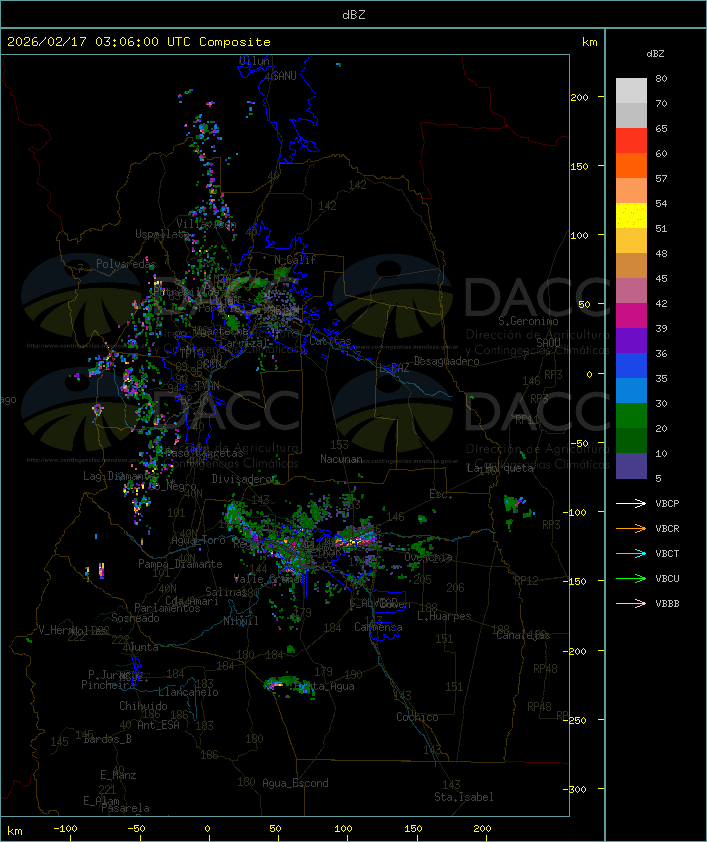Click the 'VBCU' legend label
The image size is (707, 842).
tap(667, 578)
